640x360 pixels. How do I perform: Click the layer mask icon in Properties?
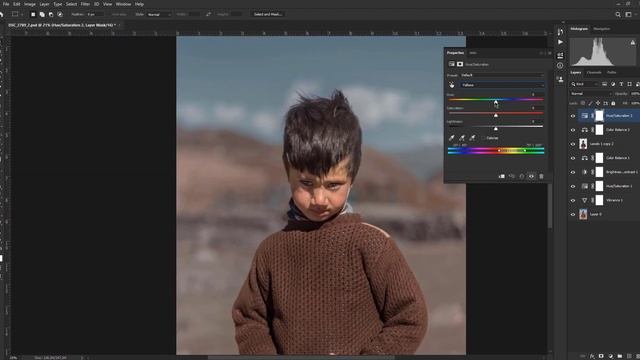tap(460, 64)
